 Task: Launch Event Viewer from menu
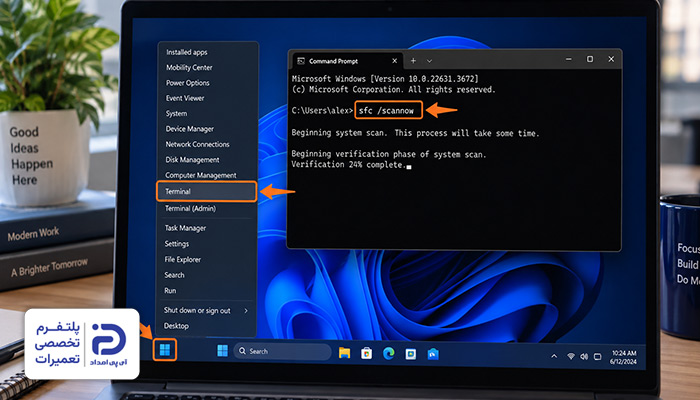coord(185,98)
